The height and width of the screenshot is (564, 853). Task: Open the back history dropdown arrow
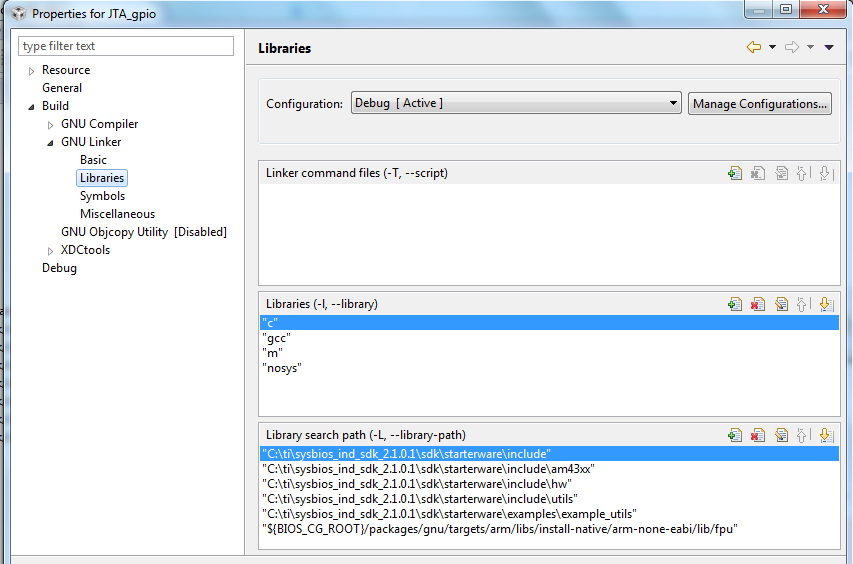coord(772,47)
